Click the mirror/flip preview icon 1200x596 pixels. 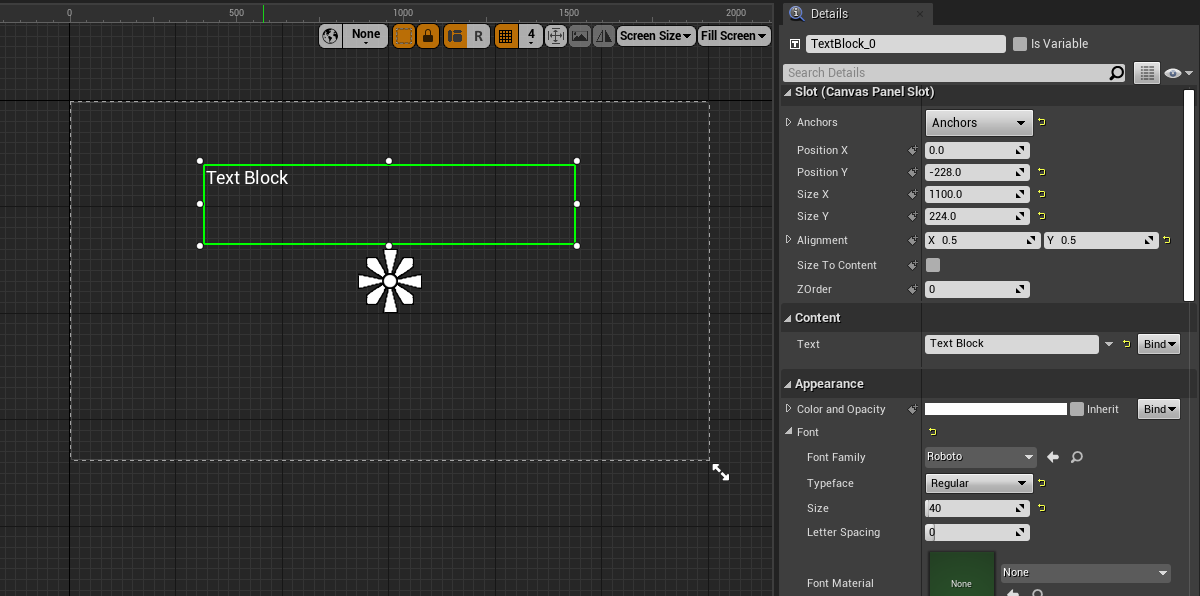(604, 36)
